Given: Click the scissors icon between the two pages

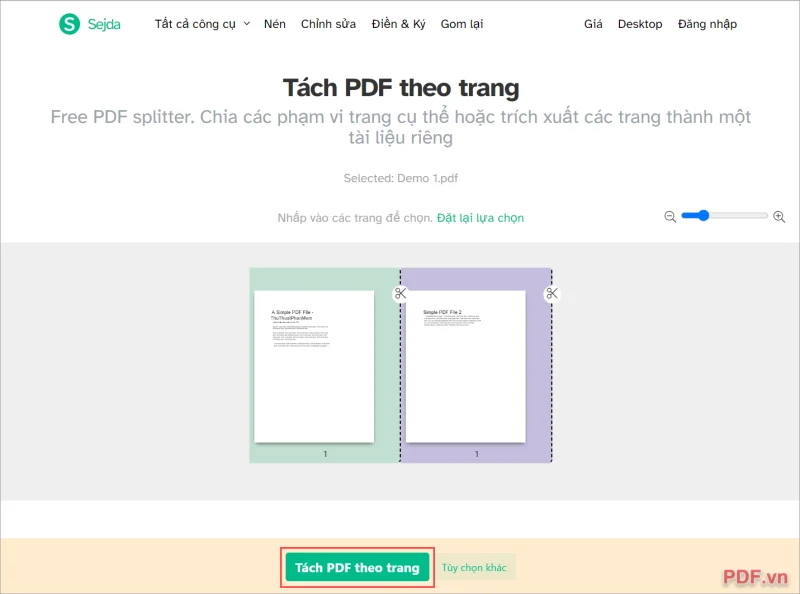Looking at the screenshot, I should pyautogui.click(x=401, y=293).
